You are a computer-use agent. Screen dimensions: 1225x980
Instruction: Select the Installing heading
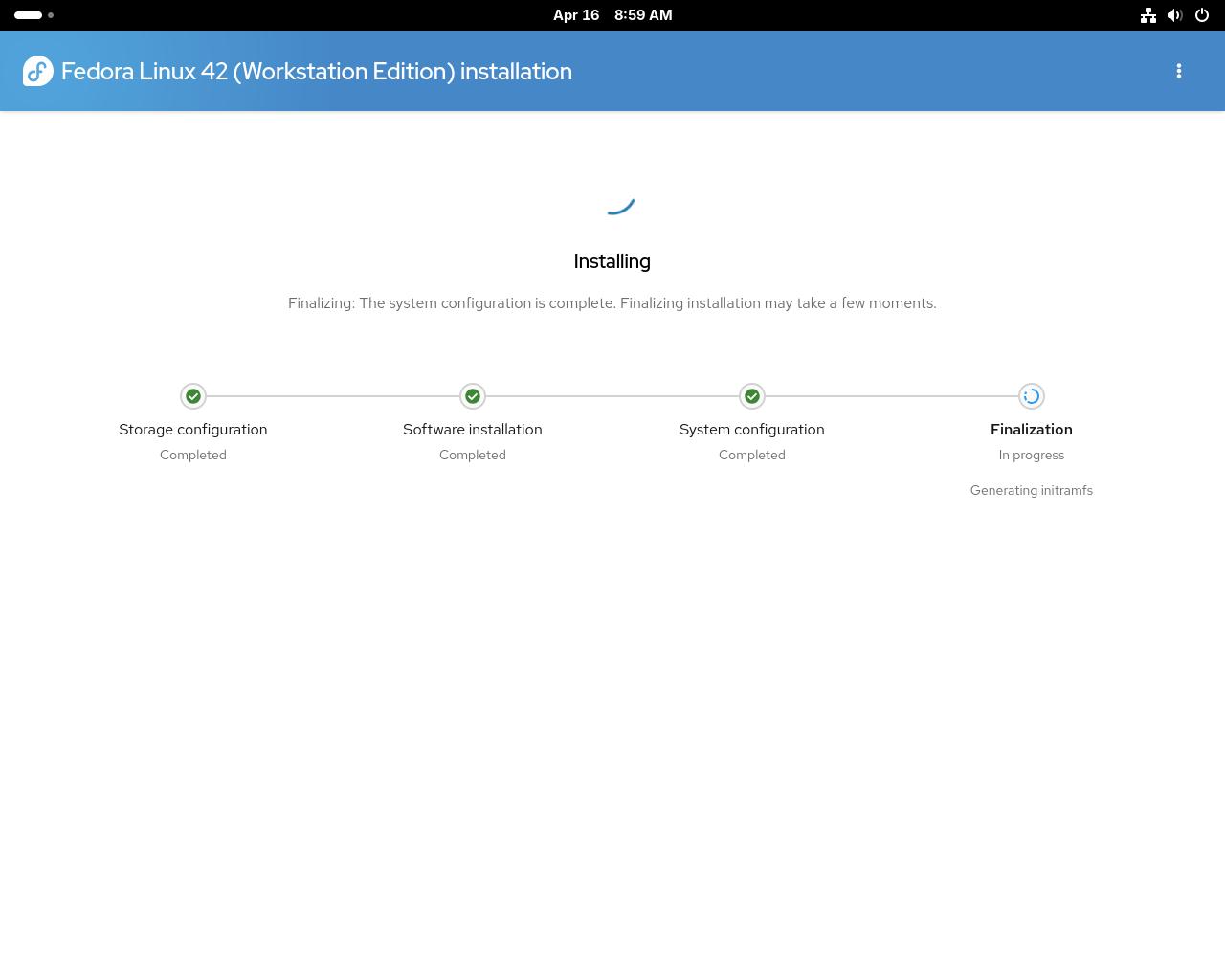(612, 261)
